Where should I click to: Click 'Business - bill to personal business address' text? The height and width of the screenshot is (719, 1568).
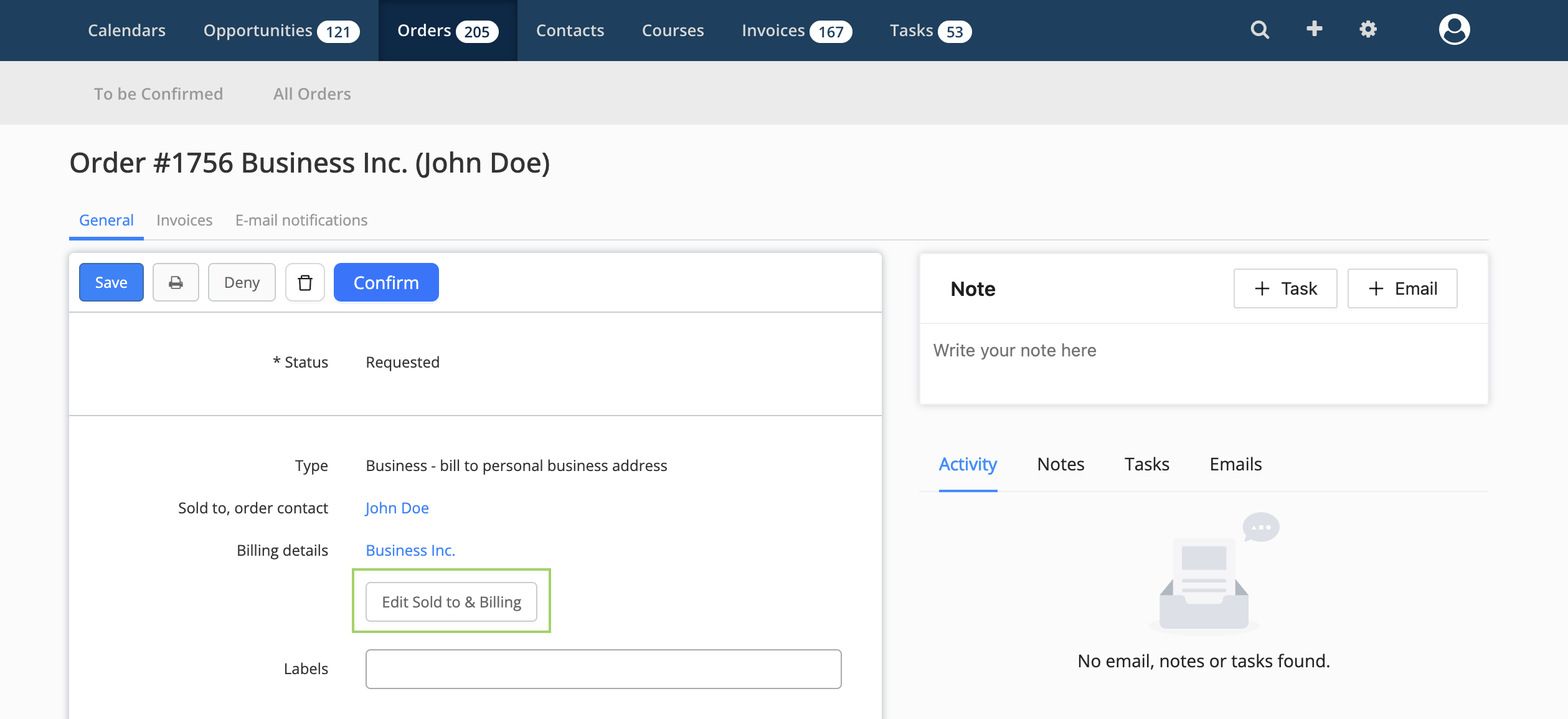point(516,465)
